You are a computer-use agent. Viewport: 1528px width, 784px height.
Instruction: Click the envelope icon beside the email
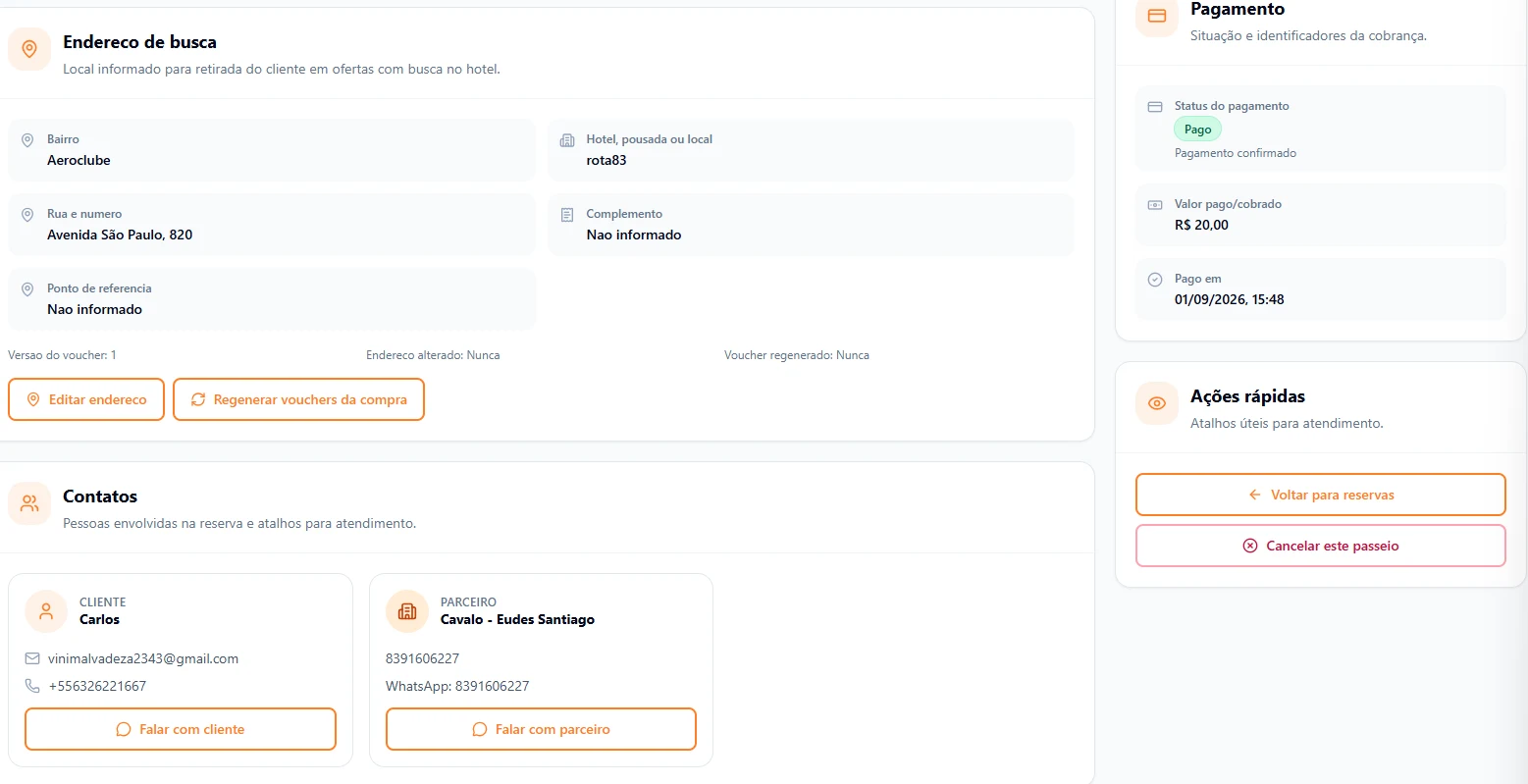tap(32, 658)
